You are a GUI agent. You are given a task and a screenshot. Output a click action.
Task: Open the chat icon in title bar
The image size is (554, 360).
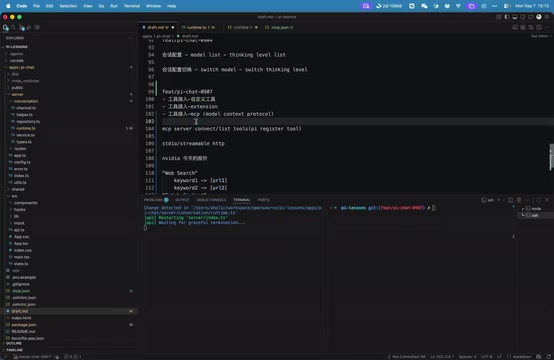click(531, 17)
